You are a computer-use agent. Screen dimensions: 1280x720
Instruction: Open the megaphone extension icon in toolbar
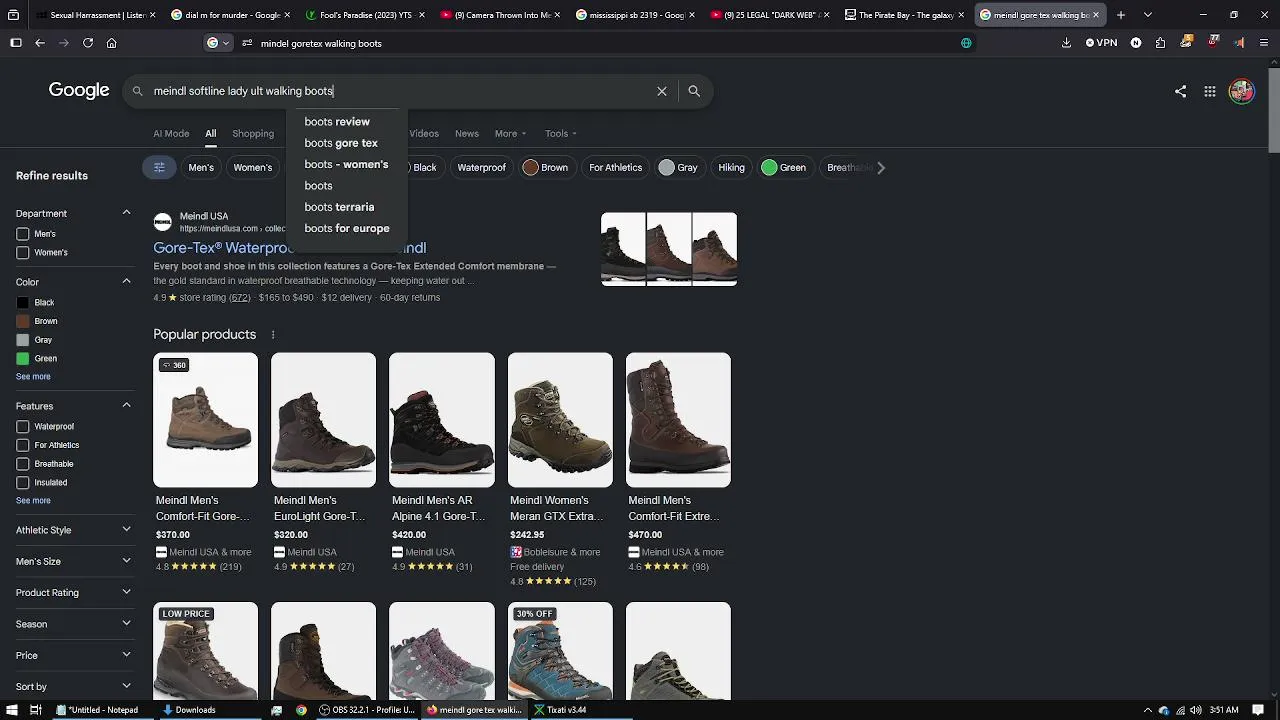[1239, 43]
